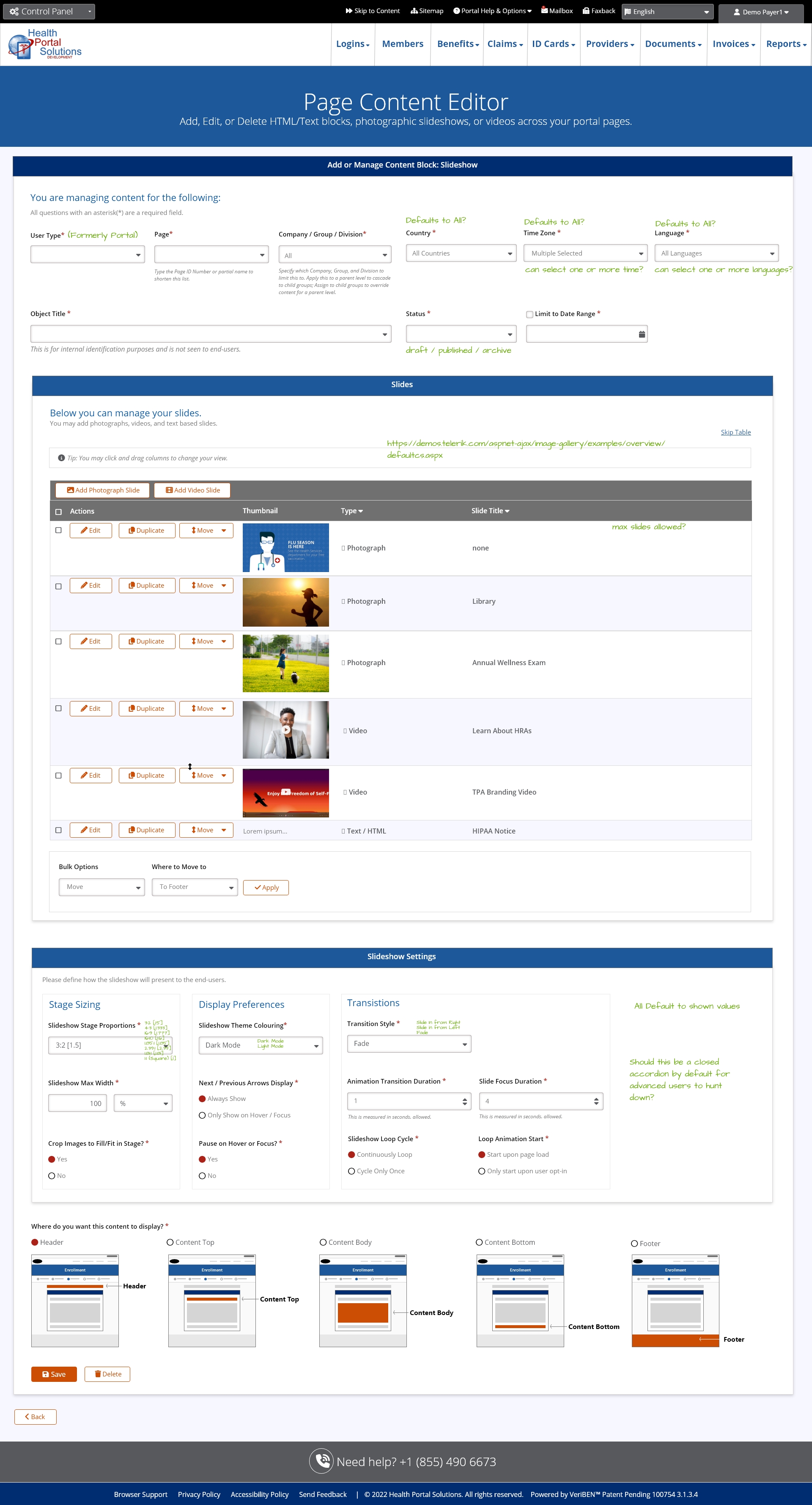The height and width of the screenshot is (1505, 812).
Task: Open the Slideshow Theme Colouring dropdown
Action: (261, 1045)
